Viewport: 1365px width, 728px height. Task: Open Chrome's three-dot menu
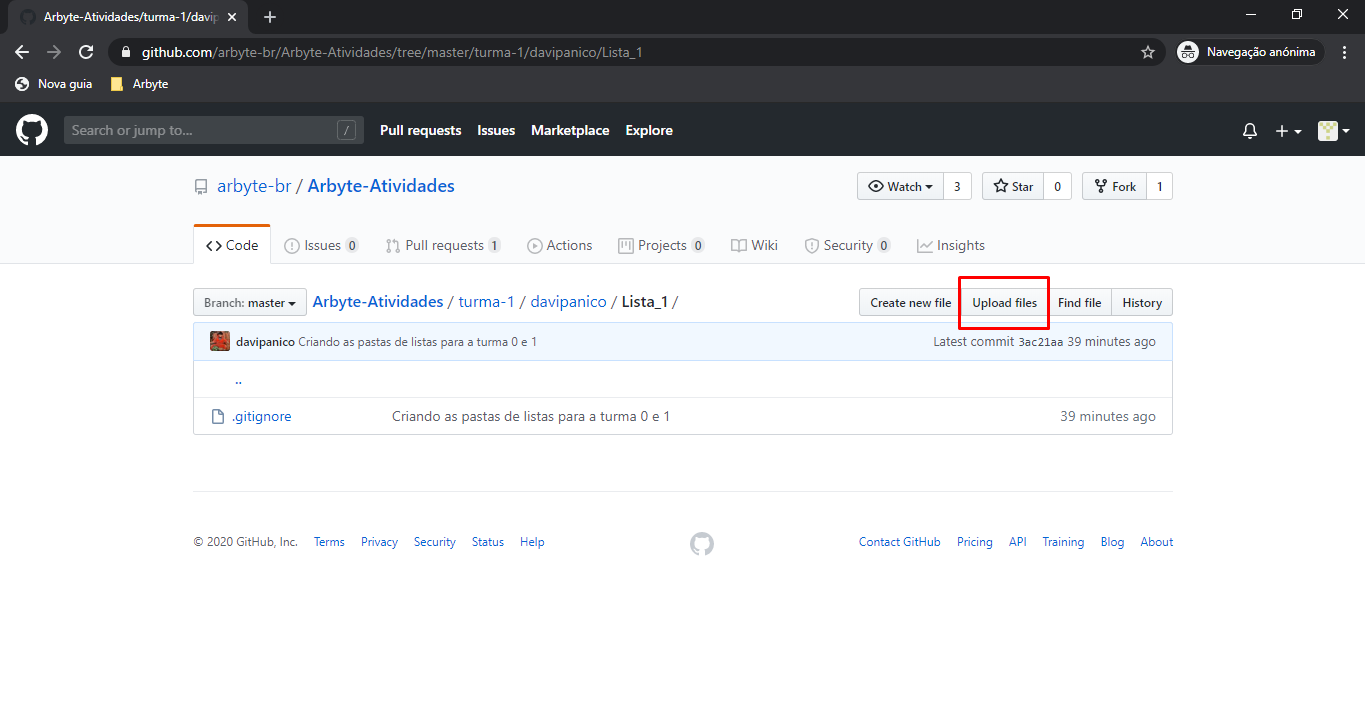1344,52
